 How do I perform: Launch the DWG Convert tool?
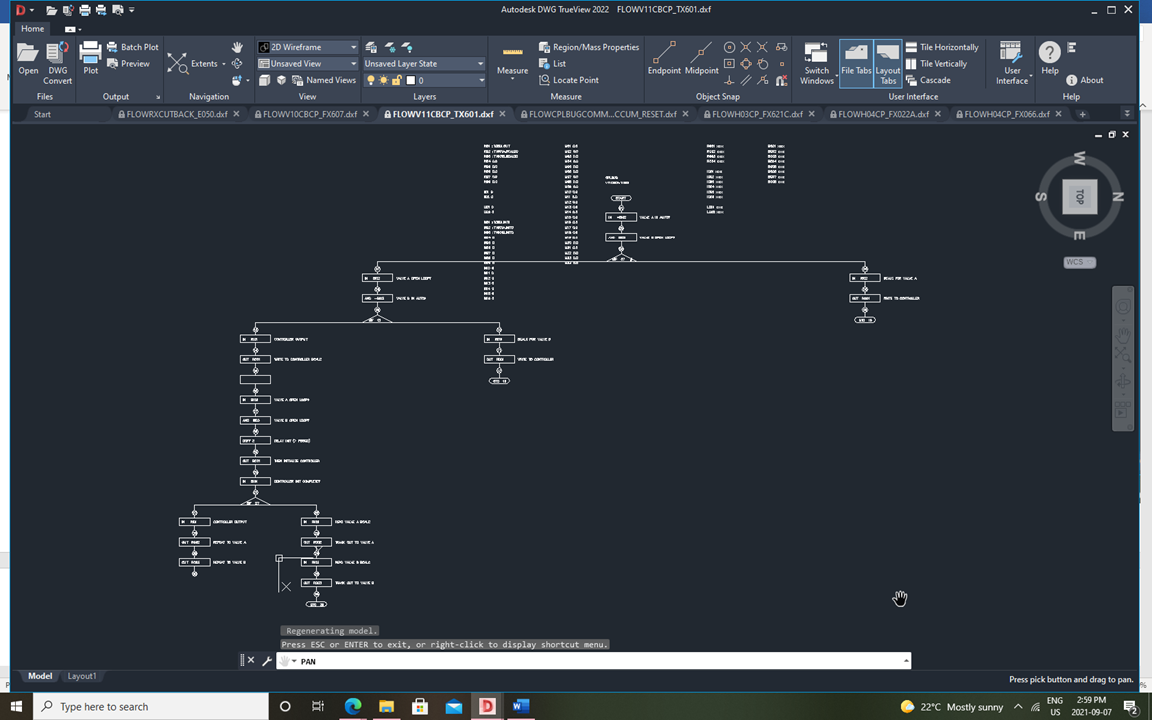point(57,62)
